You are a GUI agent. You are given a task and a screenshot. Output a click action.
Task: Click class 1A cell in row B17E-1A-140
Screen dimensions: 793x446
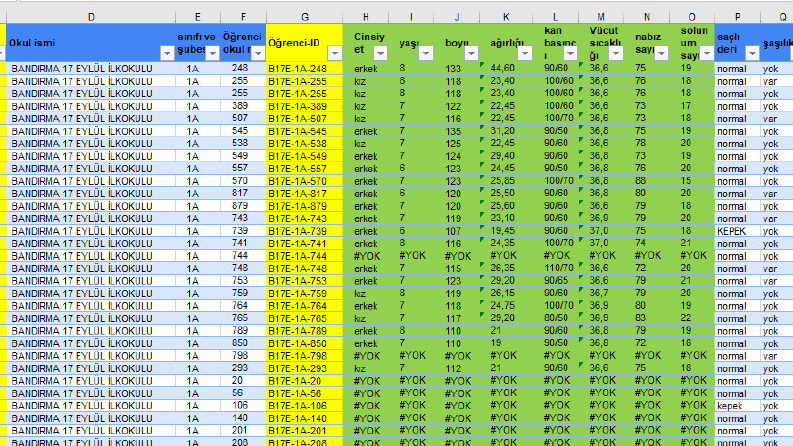click(198, 418)
